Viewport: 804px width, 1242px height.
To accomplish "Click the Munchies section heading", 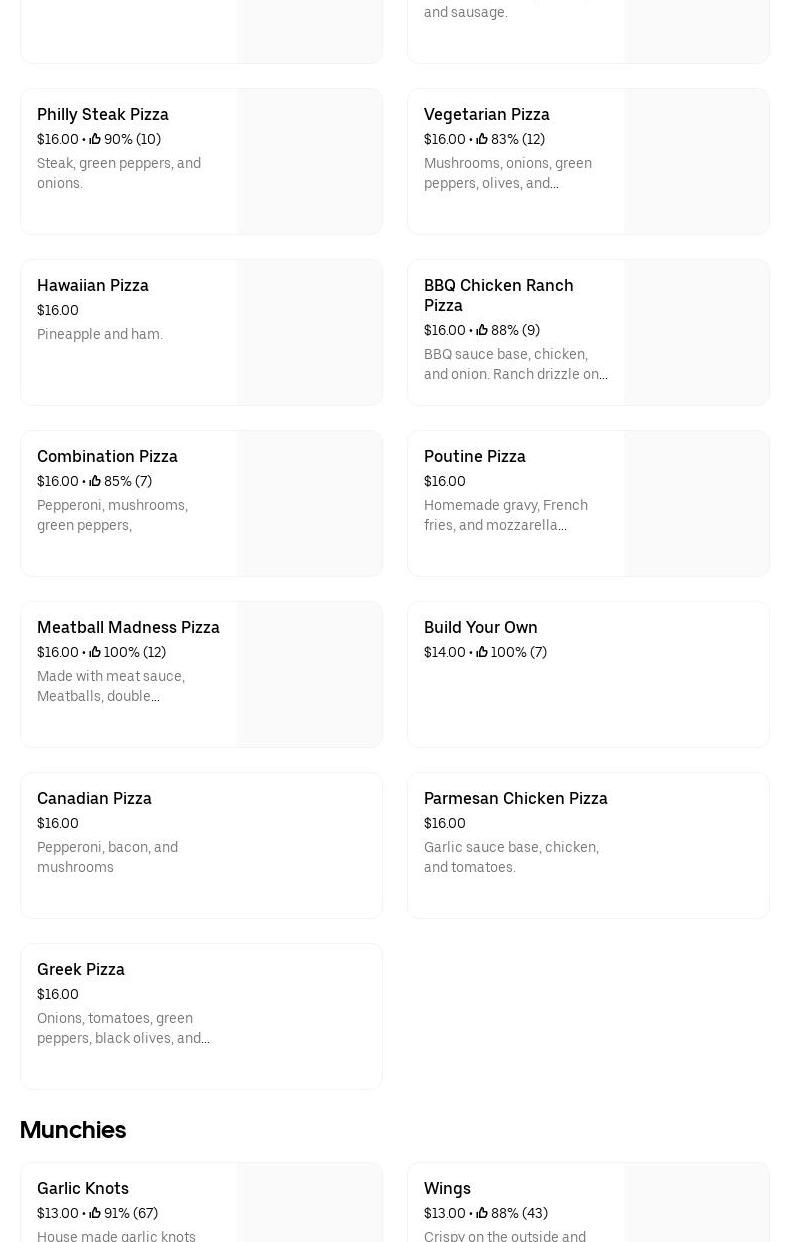I will (x=73, y=1130).
